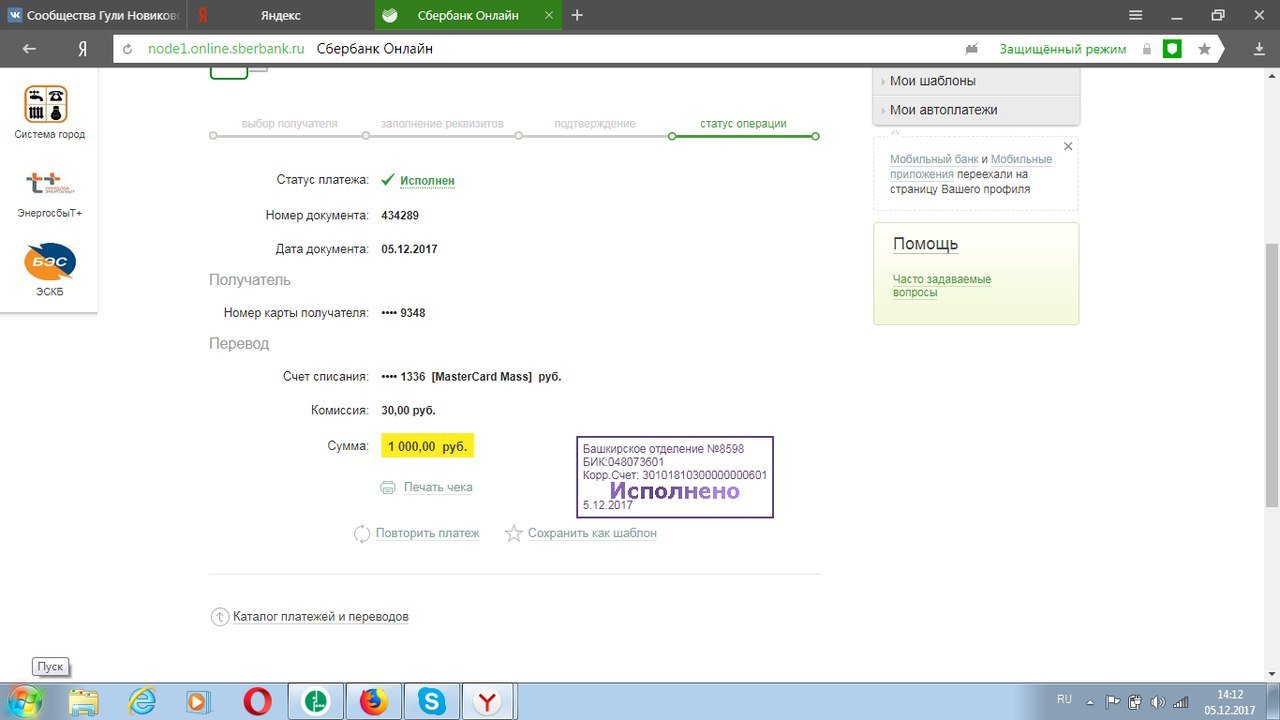Open the ЭСКБ payment icon
Screen dimensions: 1280x720
point(49,262)
